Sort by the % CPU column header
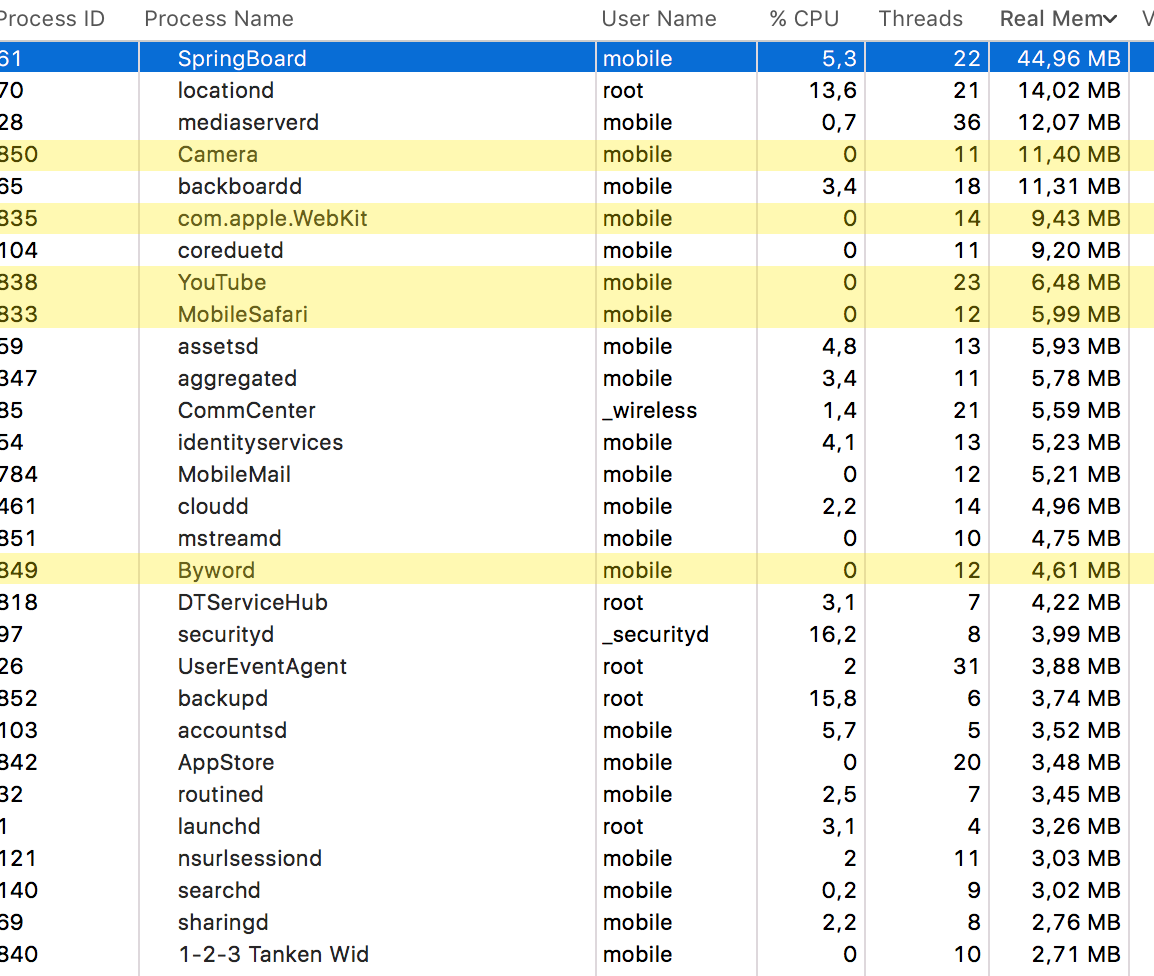This screenshot has width=1154, height=976. pyautogui.click(x=804, y=18)
